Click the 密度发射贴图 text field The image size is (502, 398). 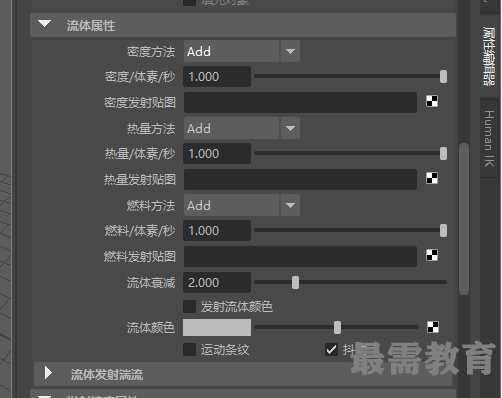point(300,102)
